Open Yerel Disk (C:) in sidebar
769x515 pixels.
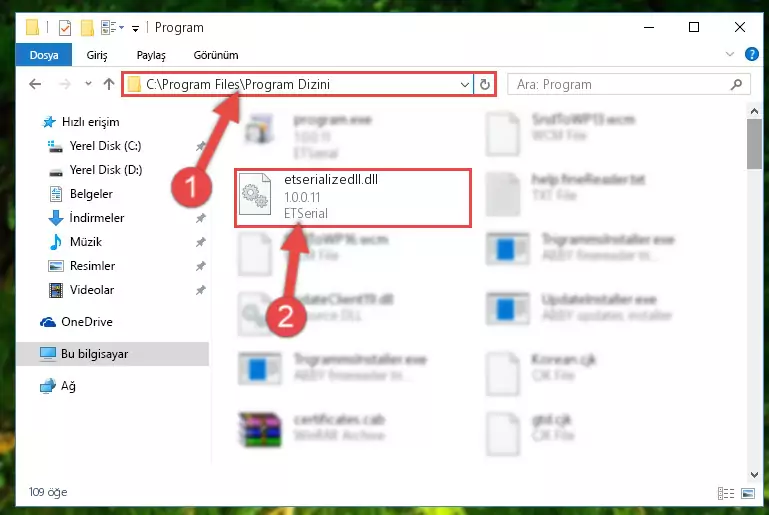click(105, 146)
